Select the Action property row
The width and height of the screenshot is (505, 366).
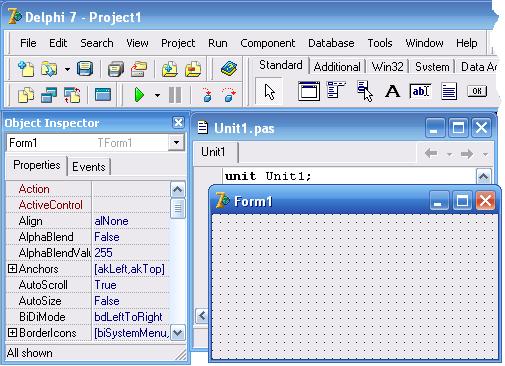click(x=88, y=189)
